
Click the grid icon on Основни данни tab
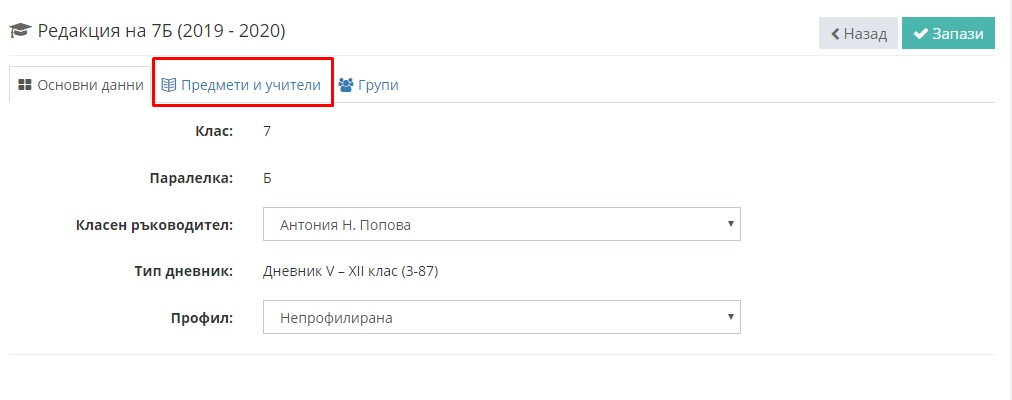coord(25,85)
